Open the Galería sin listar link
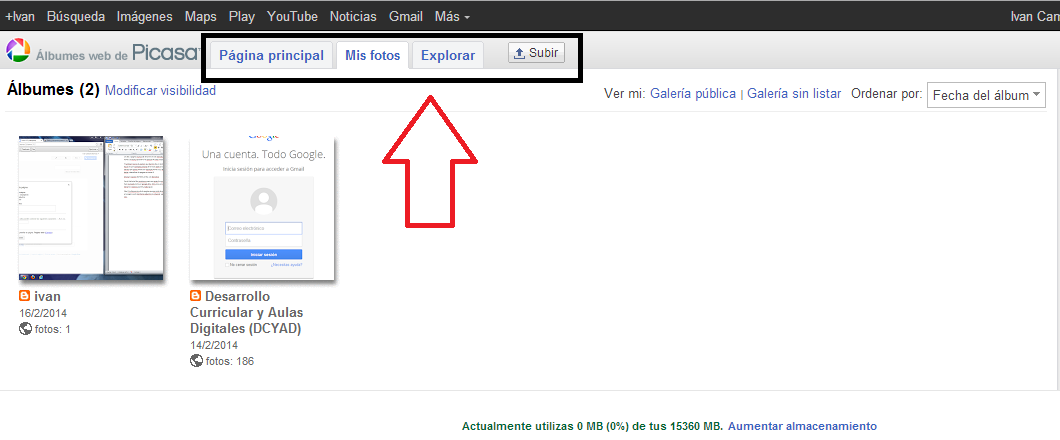The height and width of the screenshot is (440, 1060). tap(794, 94)
